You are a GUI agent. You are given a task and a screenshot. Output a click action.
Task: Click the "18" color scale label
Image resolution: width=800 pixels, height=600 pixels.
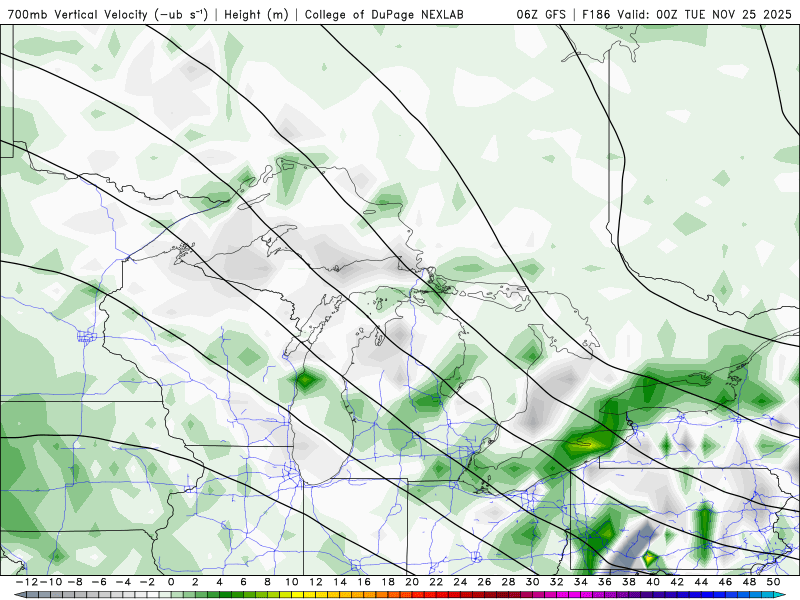point(388,582)
